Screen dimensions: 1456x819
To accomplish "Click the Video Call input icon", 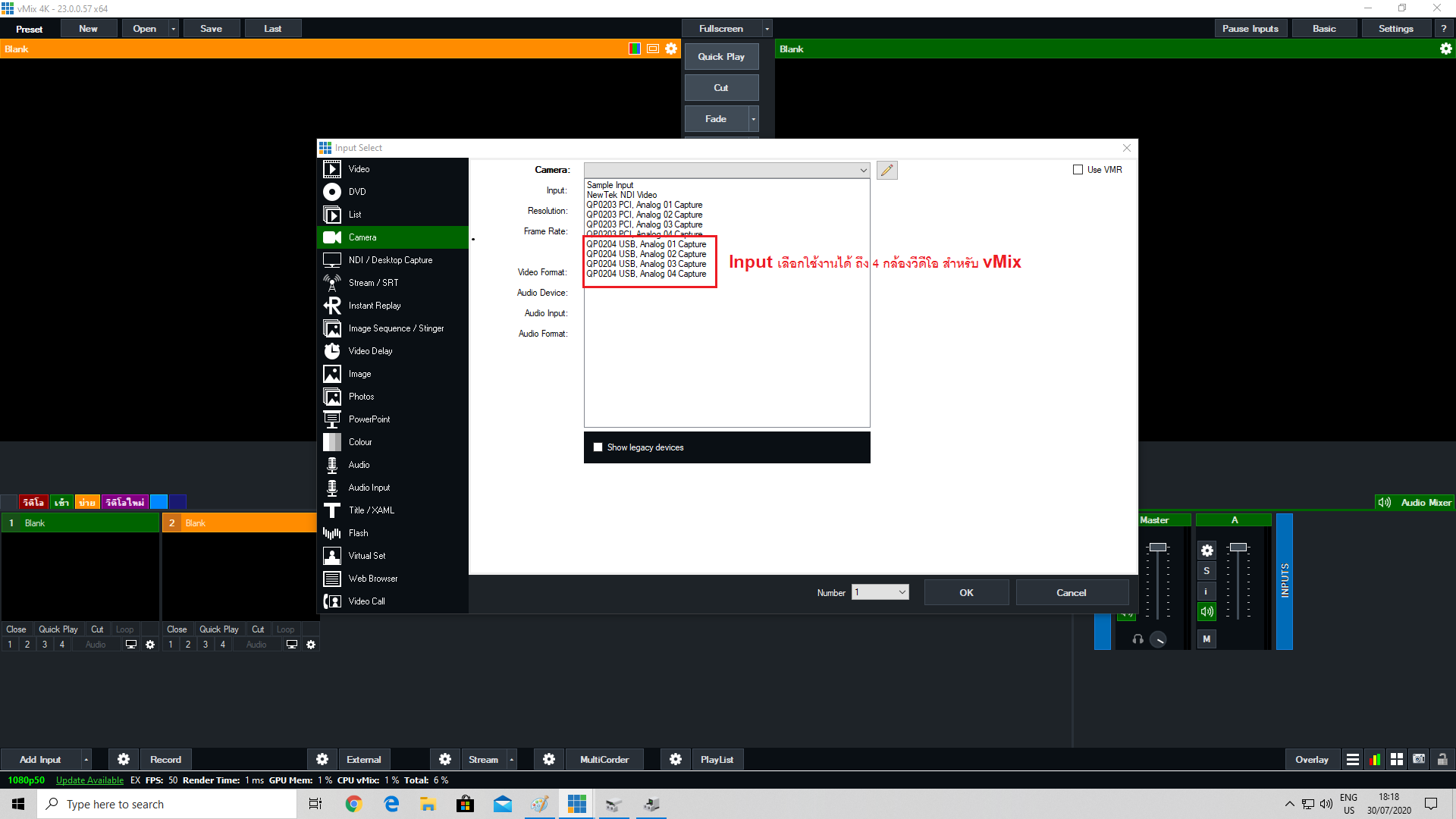I will (x=332, y=601).
